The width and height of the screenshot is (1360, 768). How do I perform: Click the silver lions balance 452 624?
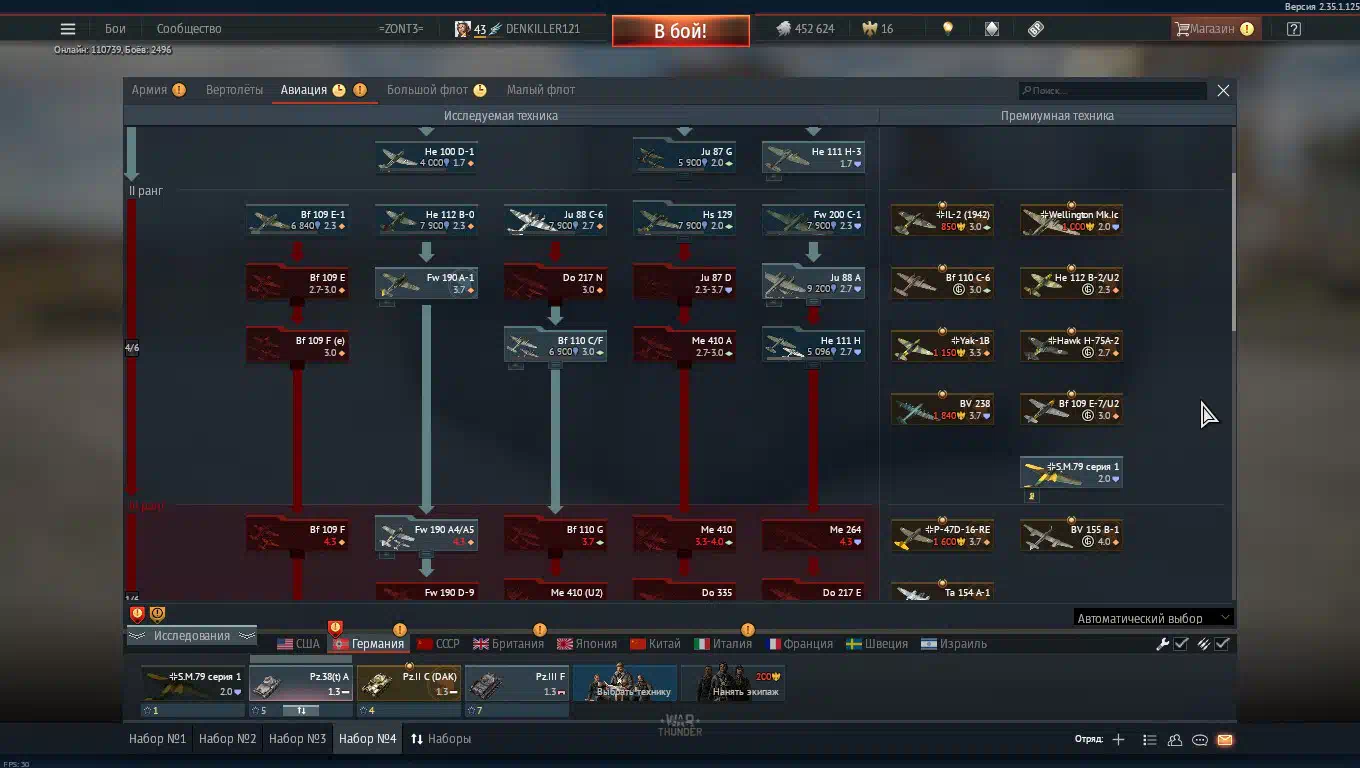pos(805,29)
